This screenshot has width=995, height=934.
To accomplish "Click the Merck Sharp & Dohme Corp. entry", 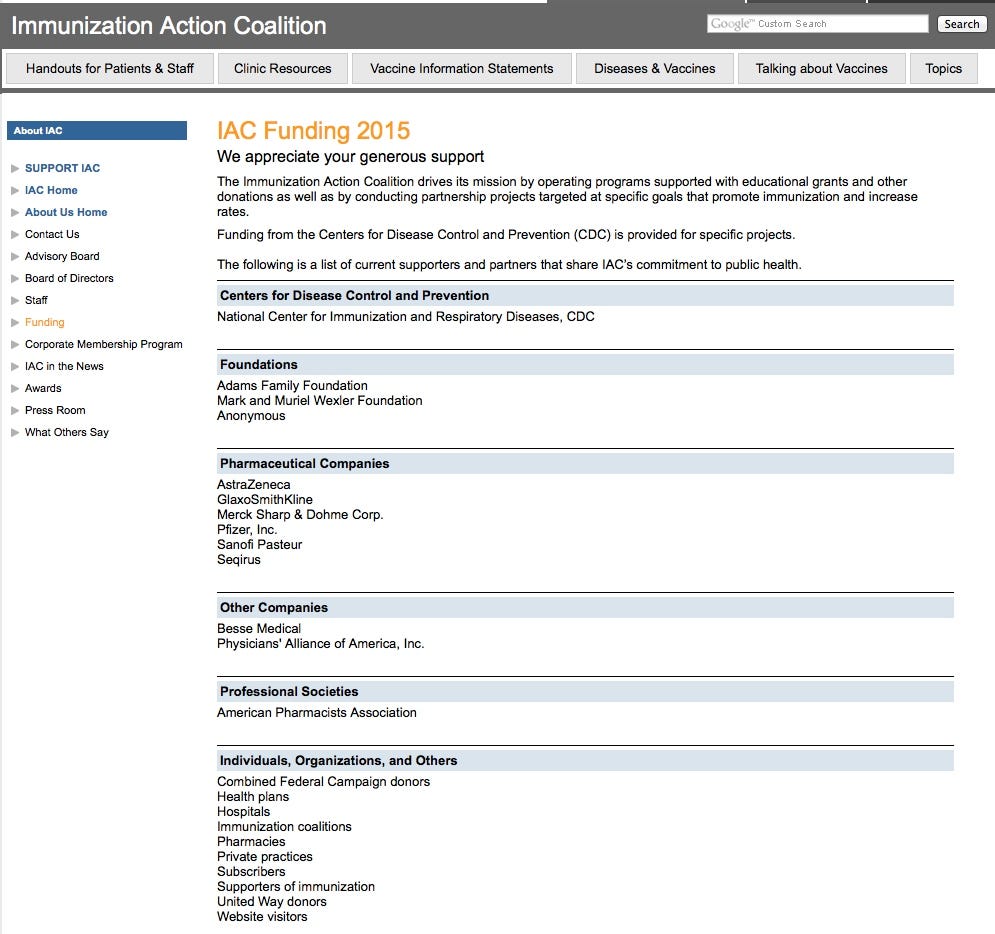I will (x=300, y=515).
